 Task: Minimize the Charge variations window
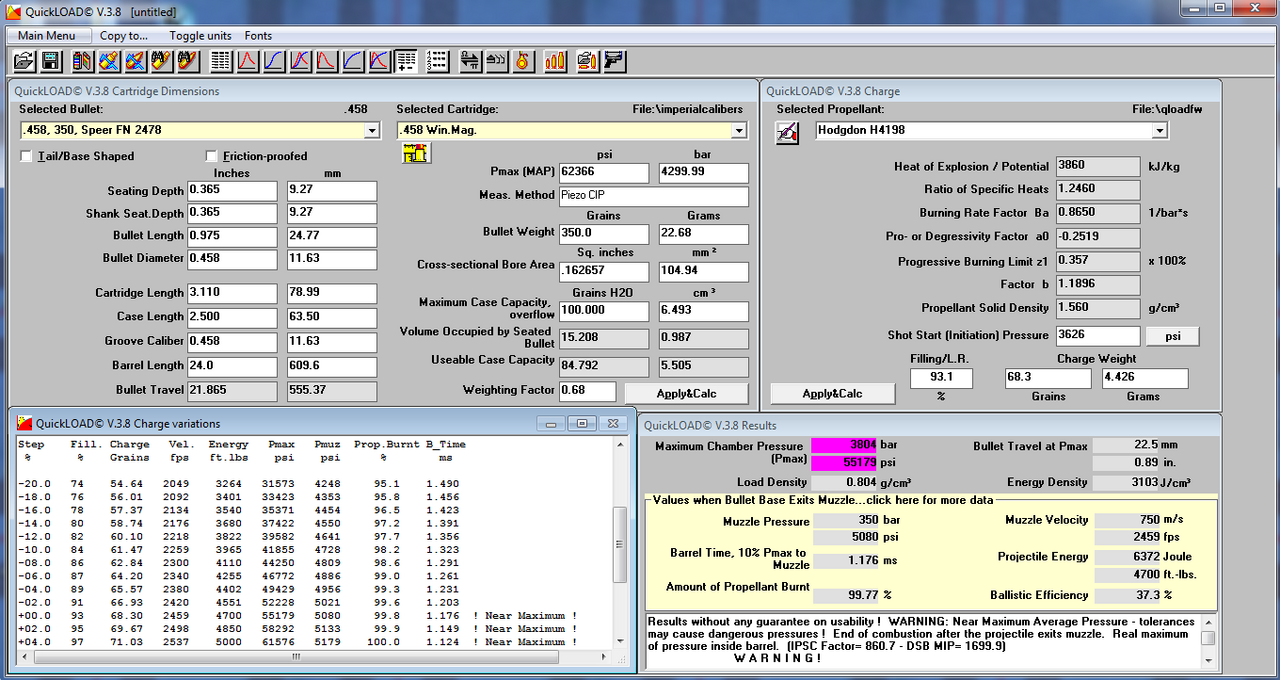[x=552, y=423]
